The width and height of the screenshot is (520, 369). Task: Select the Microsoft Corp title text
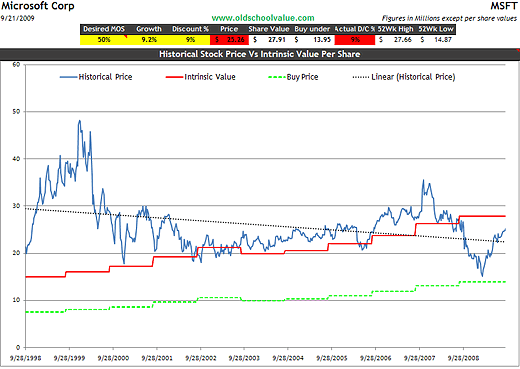(x=38, y=6)
